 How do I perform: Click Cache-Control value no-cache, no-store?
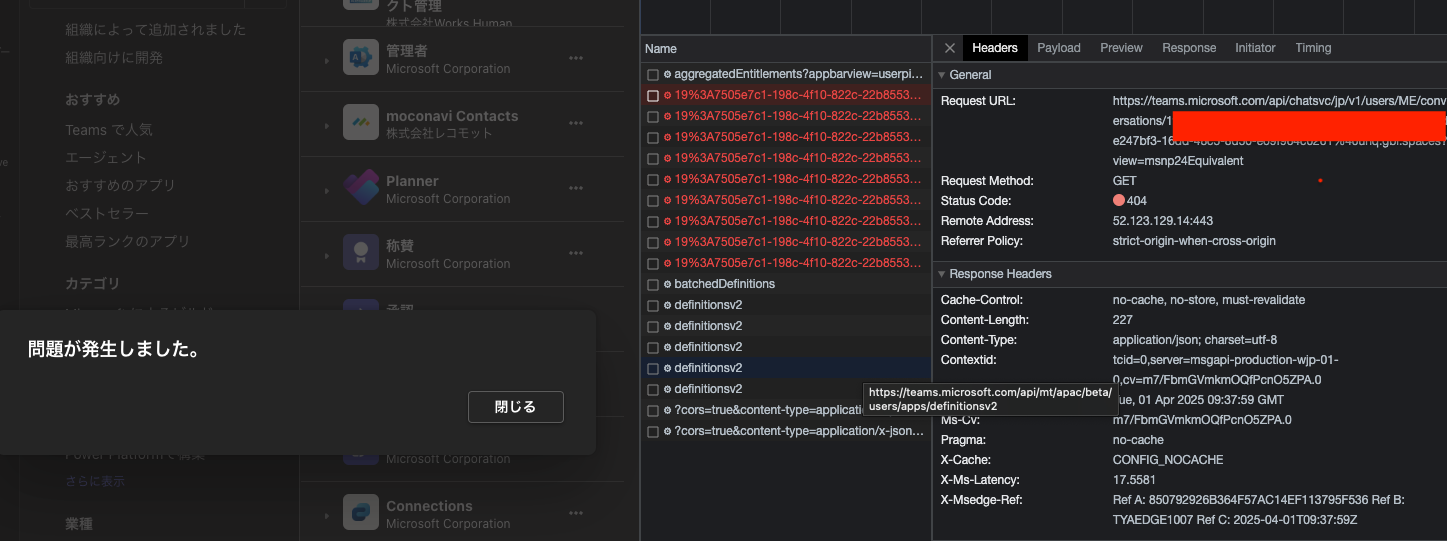tap(1208, 300)
